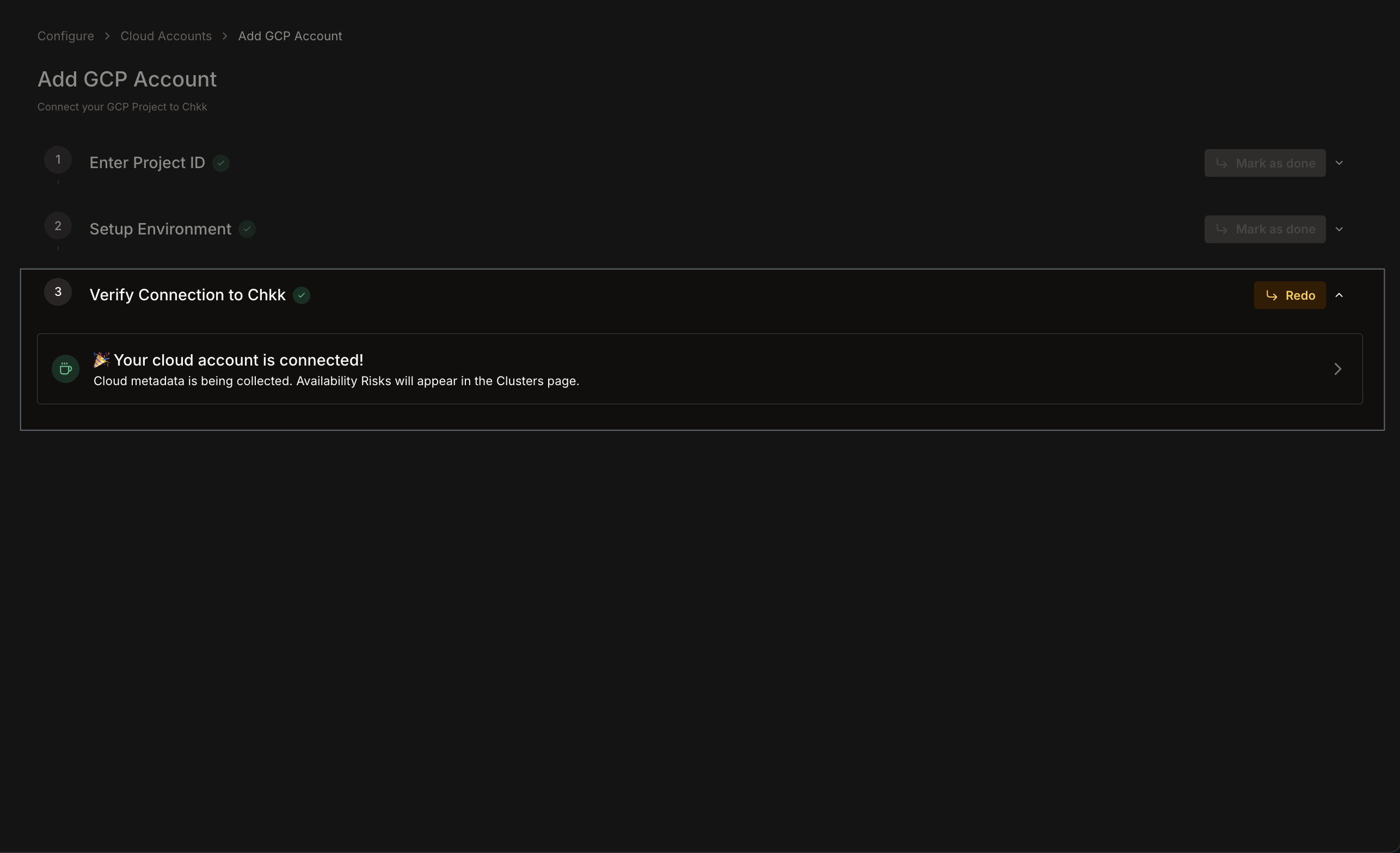The width and height of the screenshot is (1400, 853).
Task: Click green checkmark beside Enter Project ID
Action: coord(221,163)
